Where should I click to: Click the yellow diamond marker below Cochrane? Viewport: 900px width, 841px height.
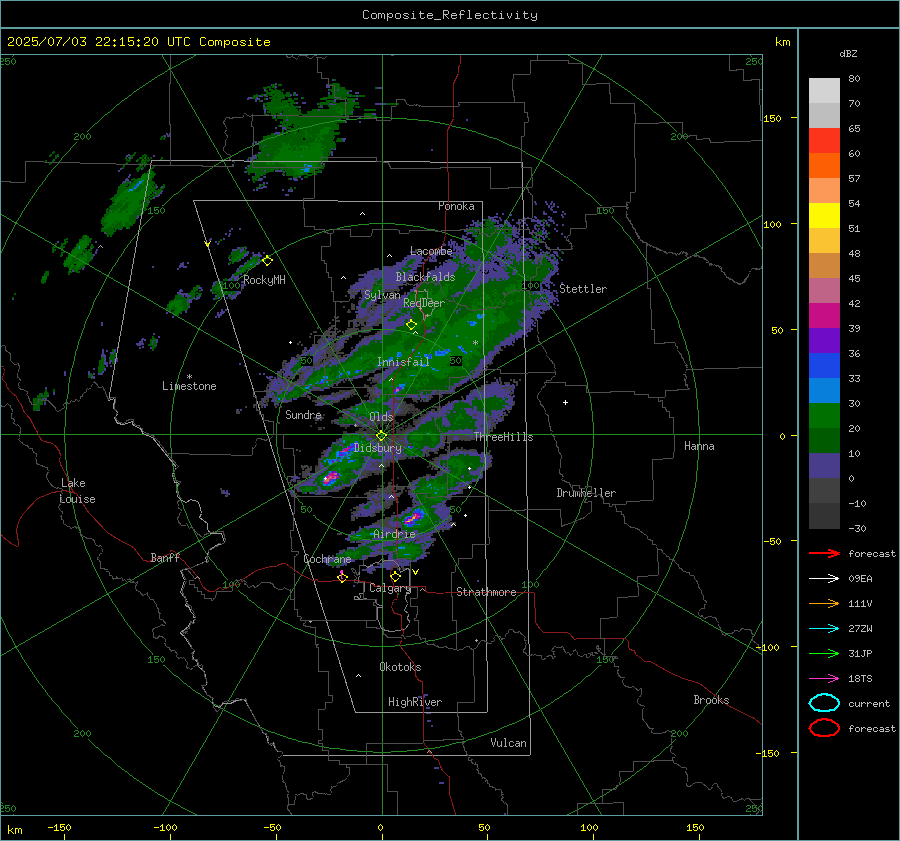point(343,578)
